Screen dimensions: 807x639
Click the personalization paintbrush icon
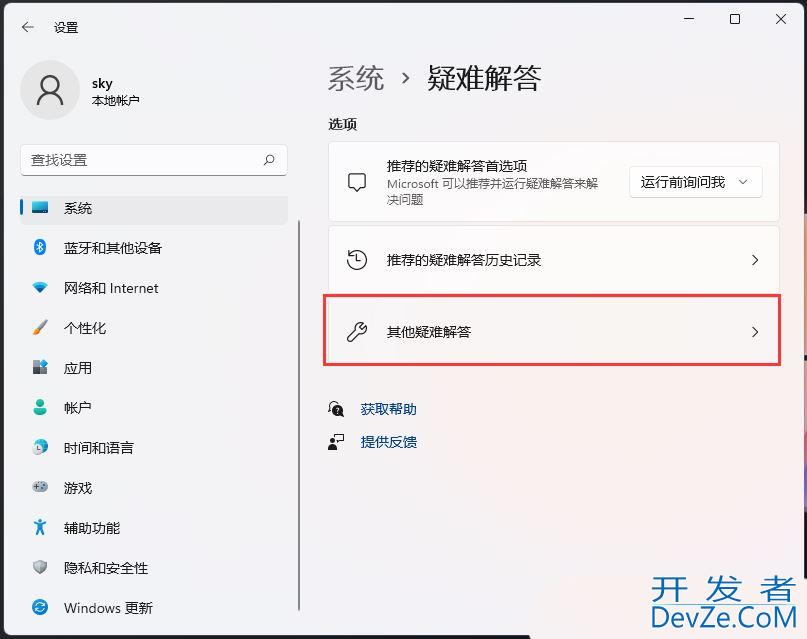click(40, 327)
